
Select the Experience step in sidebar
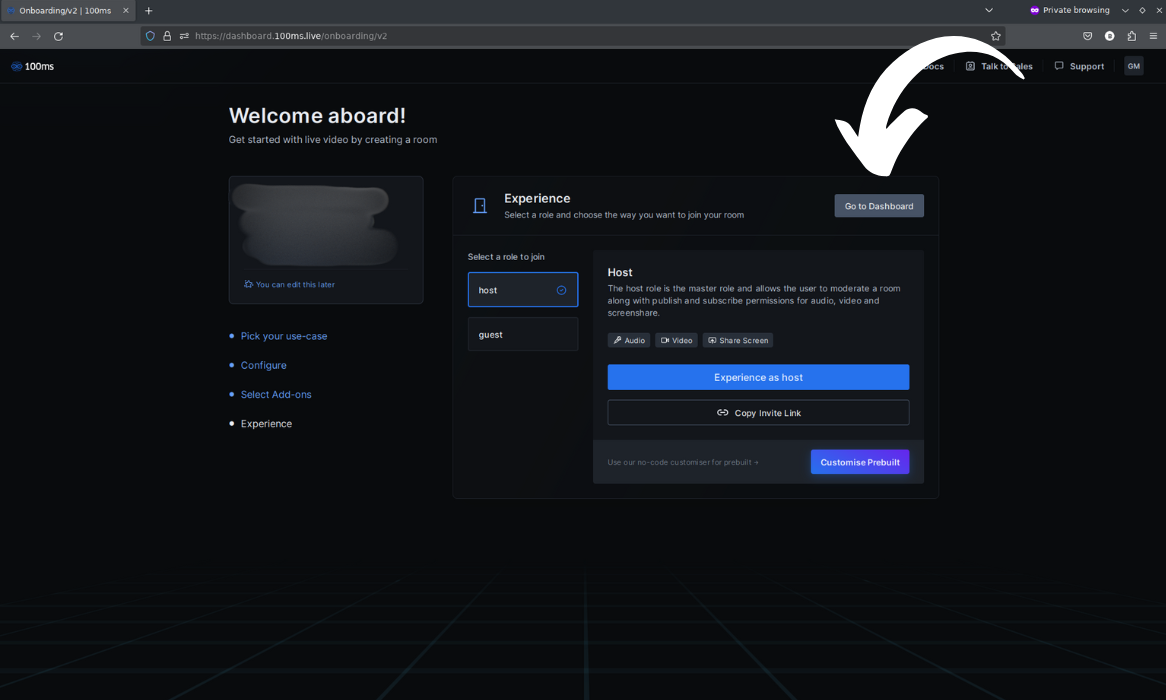pos(266,423)
